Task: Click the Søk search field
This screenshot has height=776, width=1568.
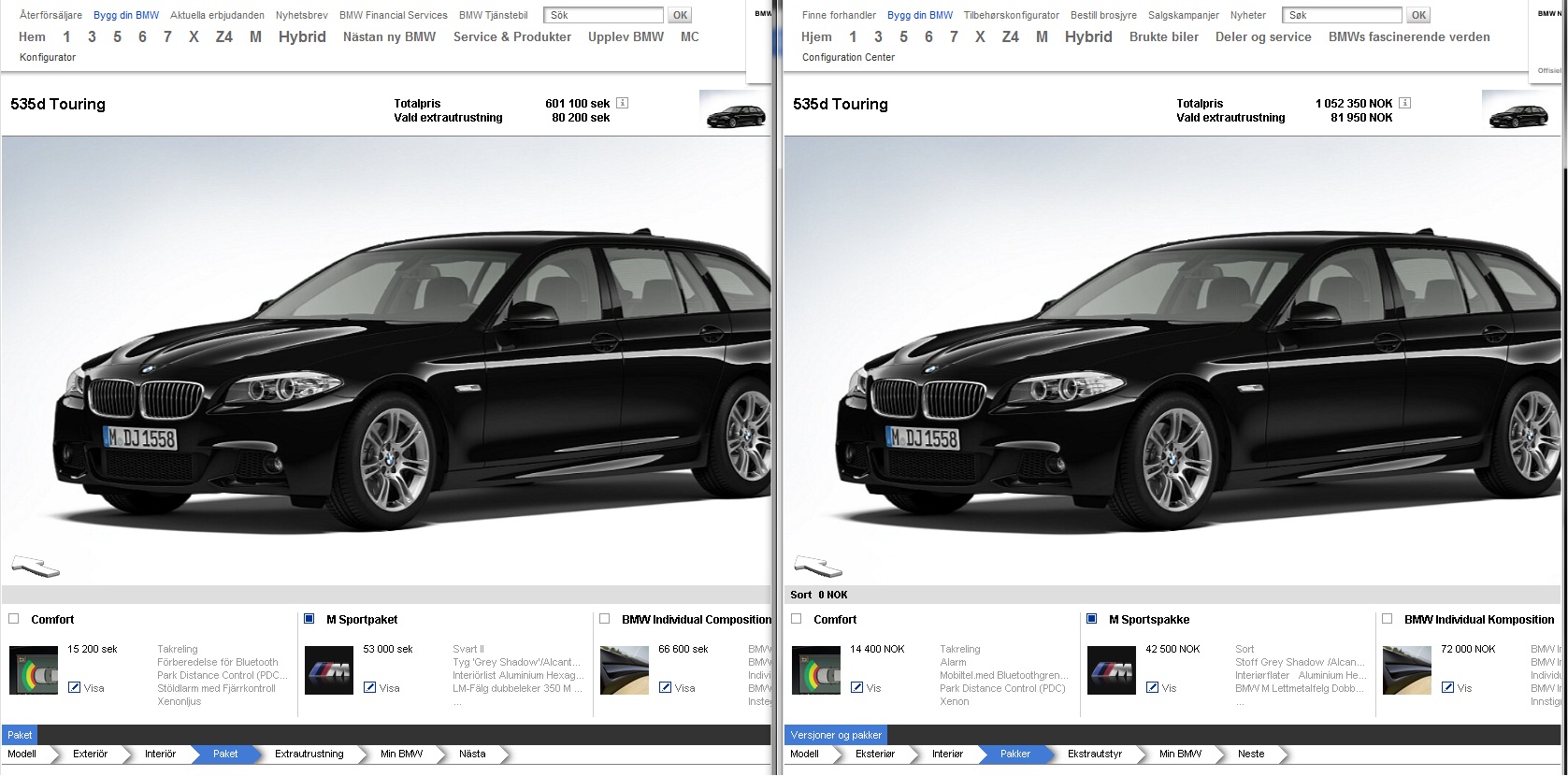Action: point(1343,15)
